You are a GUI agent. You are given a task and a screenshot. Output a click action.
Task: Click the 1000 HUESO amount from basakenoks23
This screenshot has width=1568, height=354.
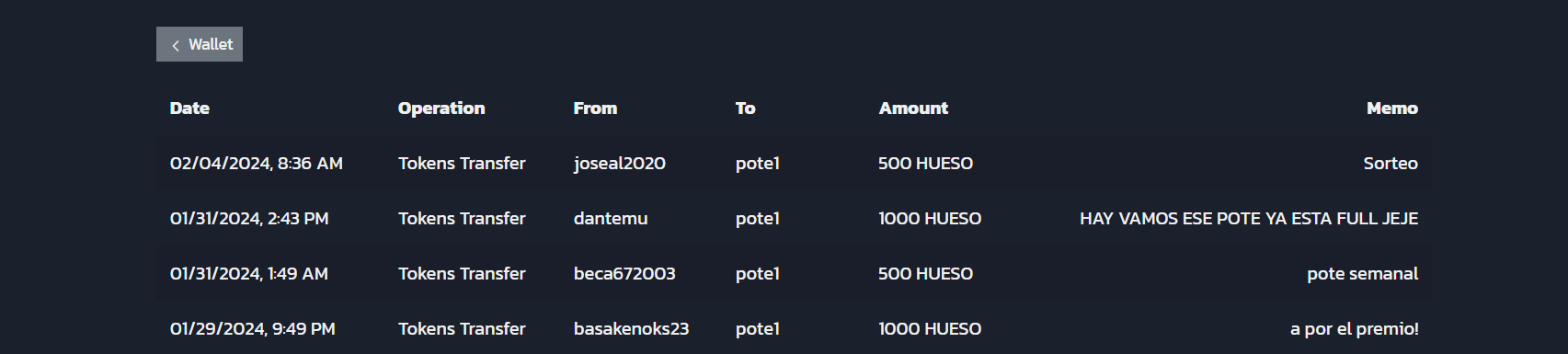point(930,329)
